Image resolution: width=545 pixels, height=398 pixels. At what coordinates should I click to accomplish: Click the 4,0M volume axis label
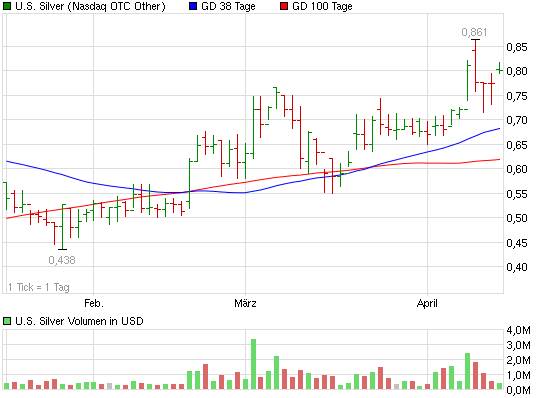pyautogui.click(x=518, y=330)
